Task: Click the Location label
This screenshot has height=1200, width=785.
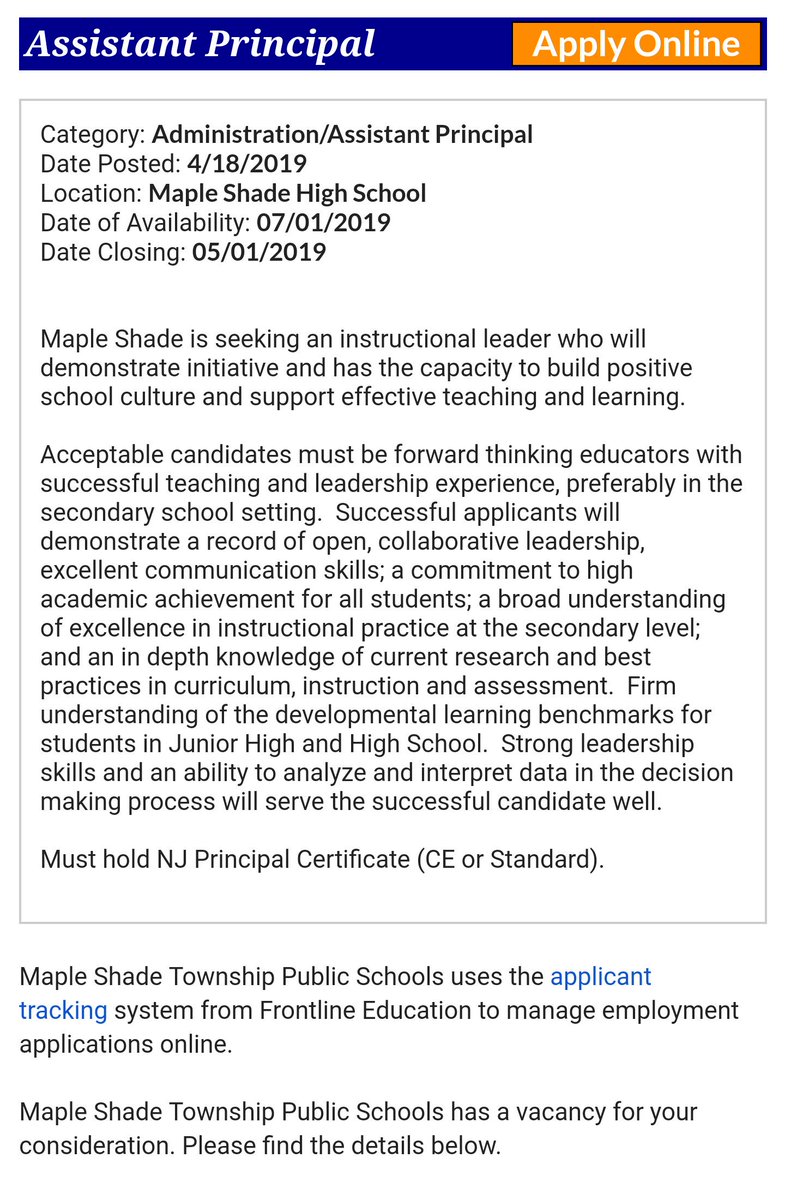Action: click(92, 193)
